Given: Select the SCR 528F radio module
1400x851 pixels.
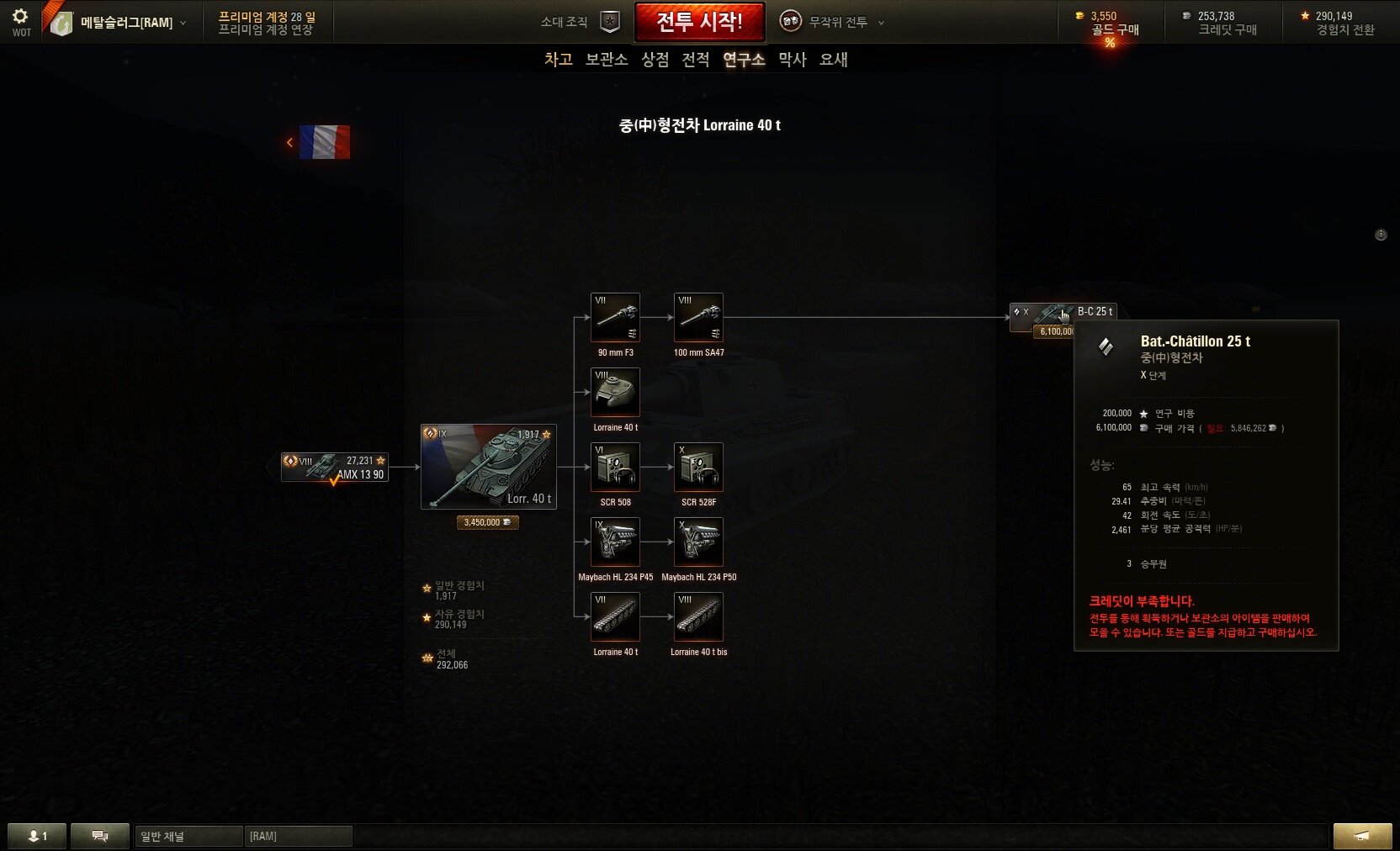Looking at the screenshot, I should pyautogui.click(x=698, y=467).
